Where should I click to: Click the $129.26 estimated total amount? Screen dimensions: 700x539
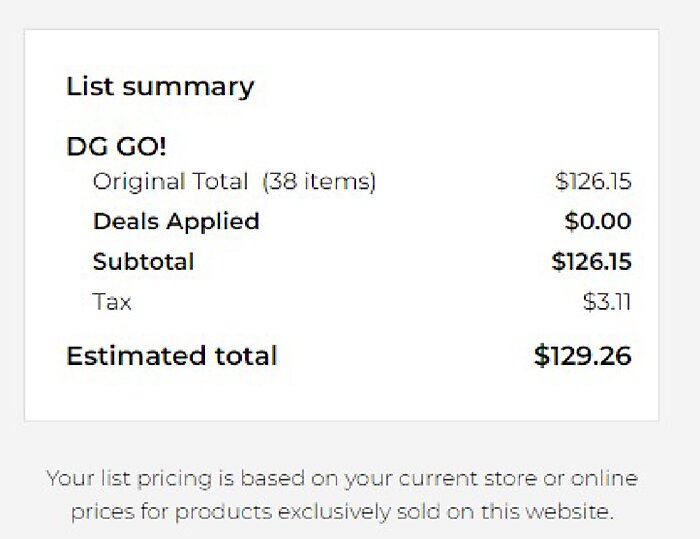[582, 356]
